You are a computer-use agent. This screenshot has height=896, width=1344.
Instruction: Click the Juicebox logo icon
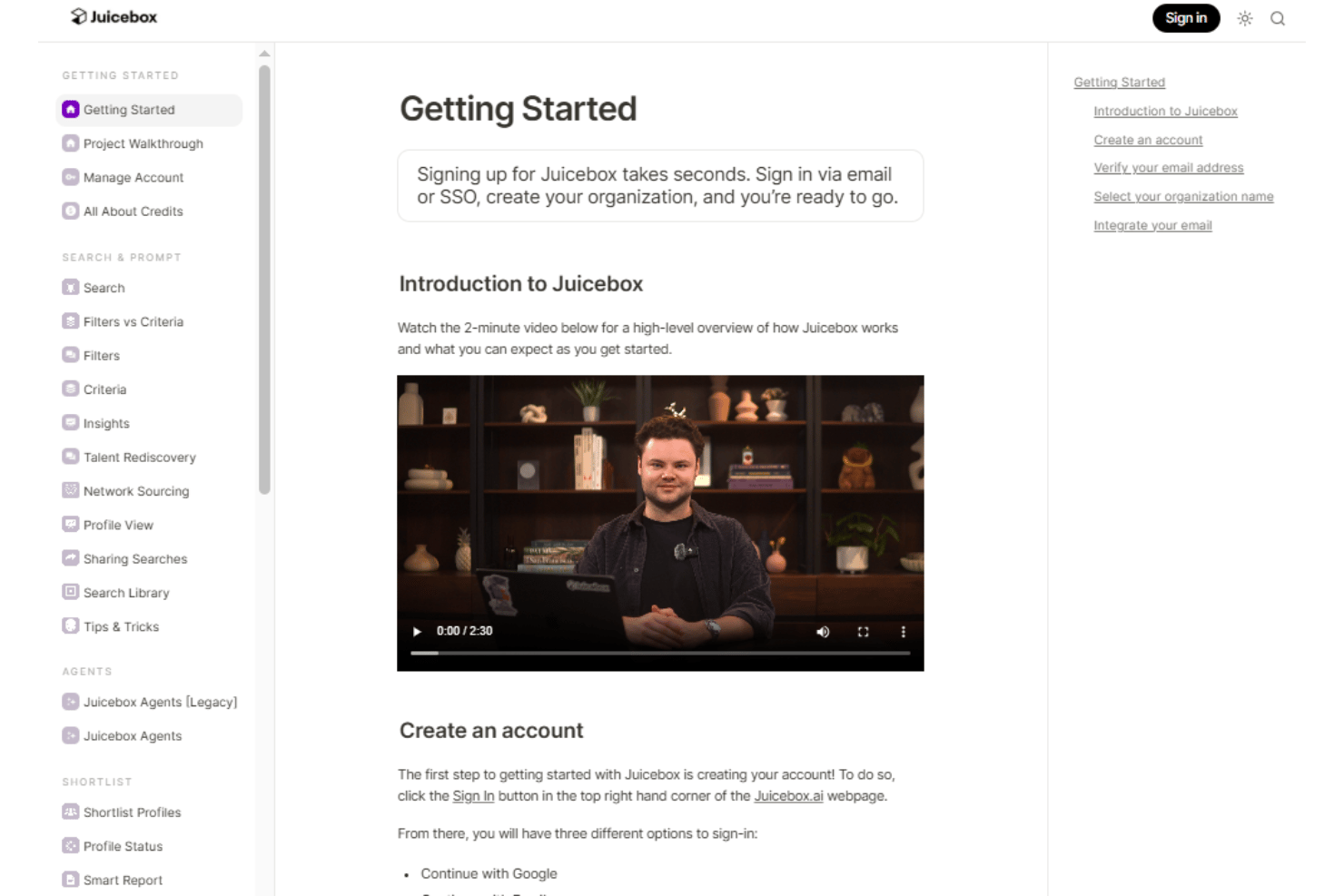point(79,16)
